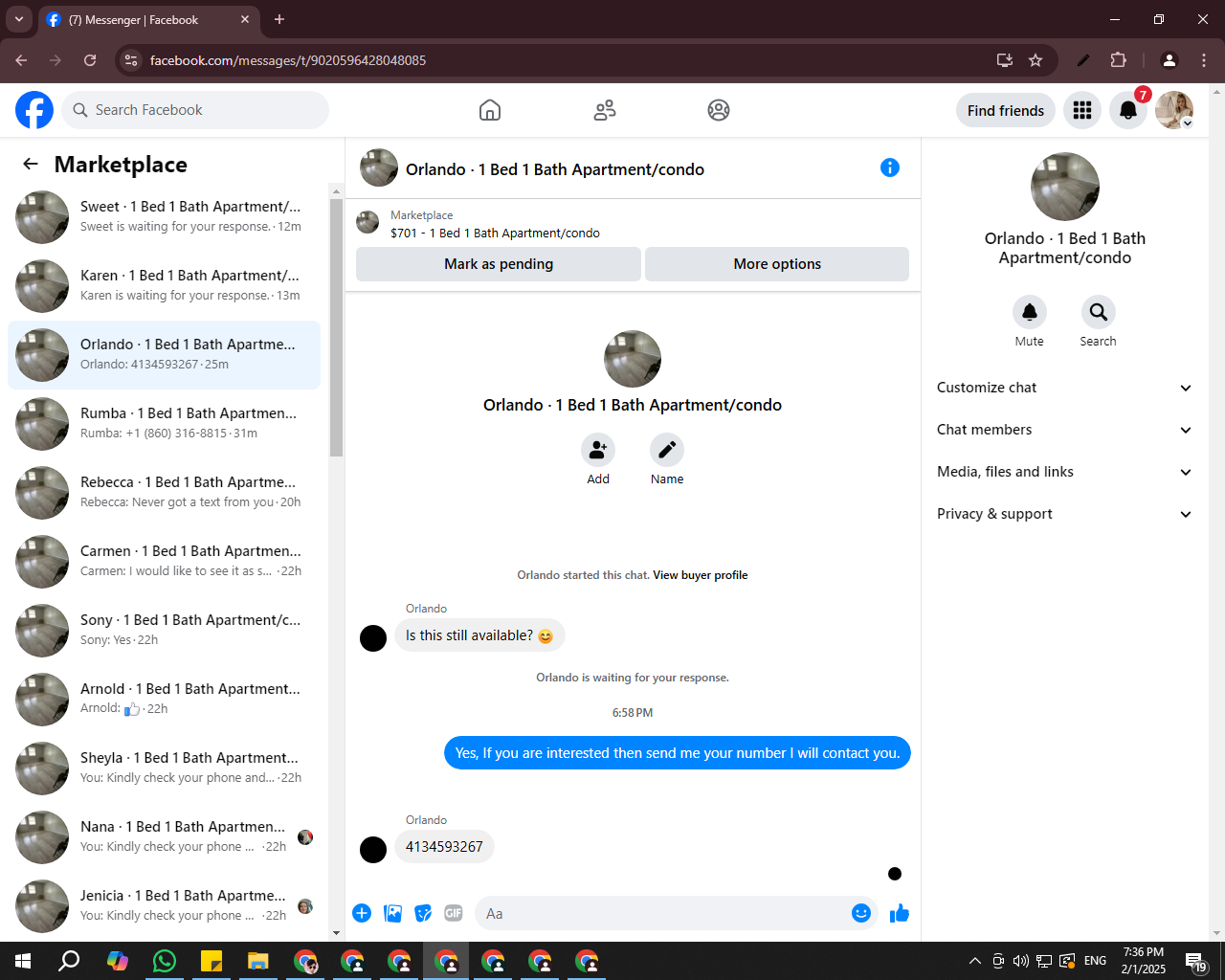Choose a GIF in composer
The width and height of the screenshot is (1225, 980).
[x=454, y=913]
